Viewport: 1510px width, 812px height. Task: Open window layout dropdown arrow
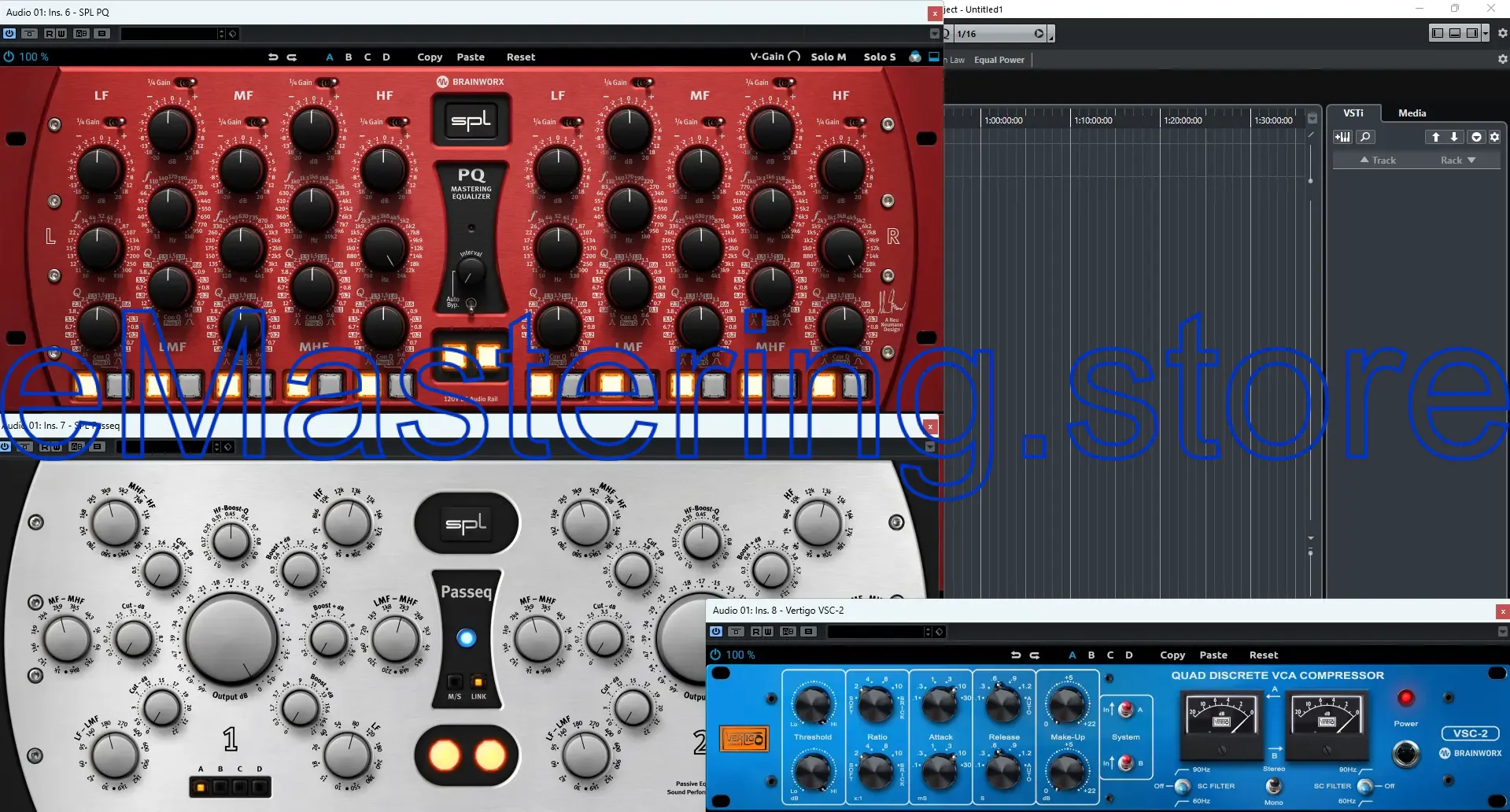pyautogui.click(x=1485, y=33)
